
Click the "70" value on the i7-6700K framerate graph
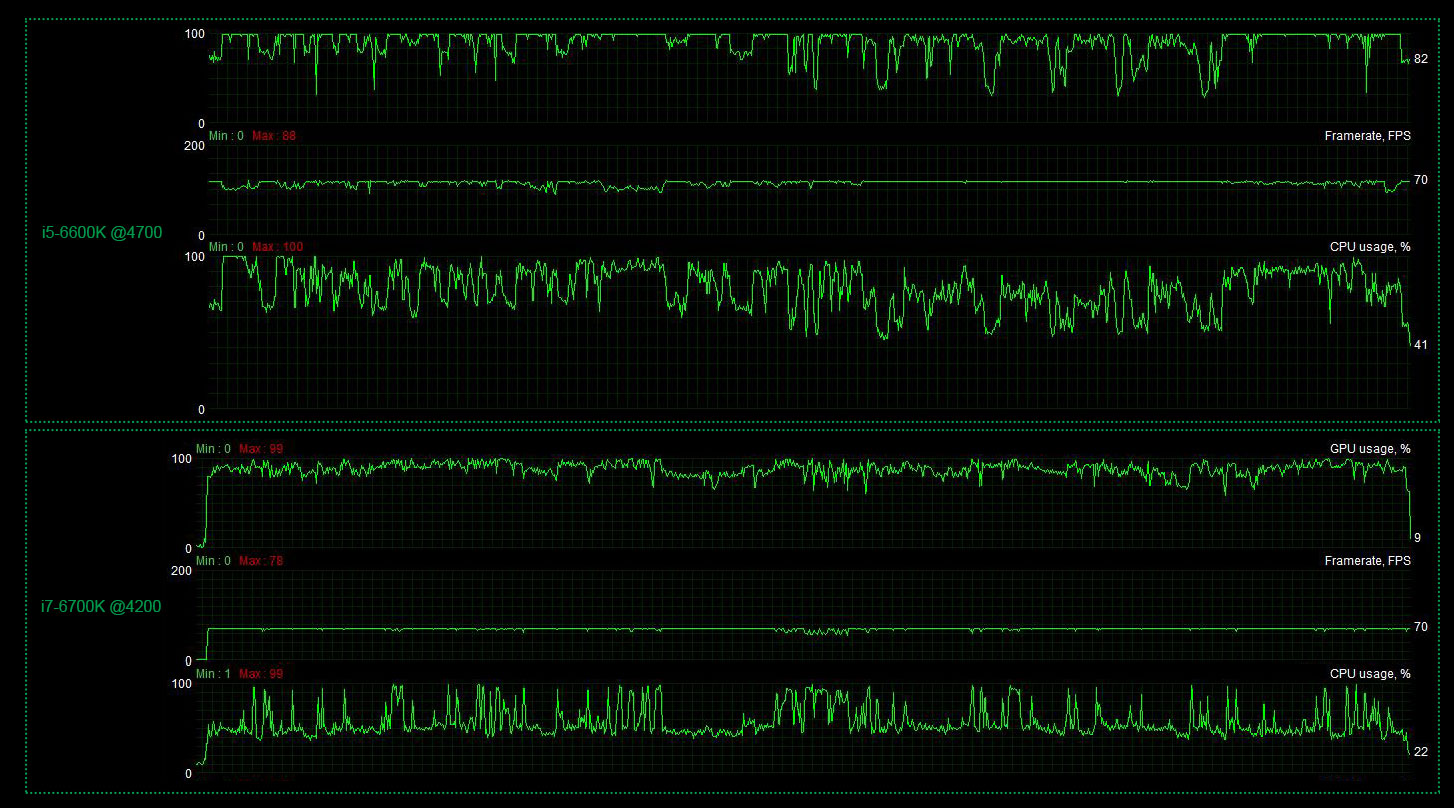(1421, 627)
